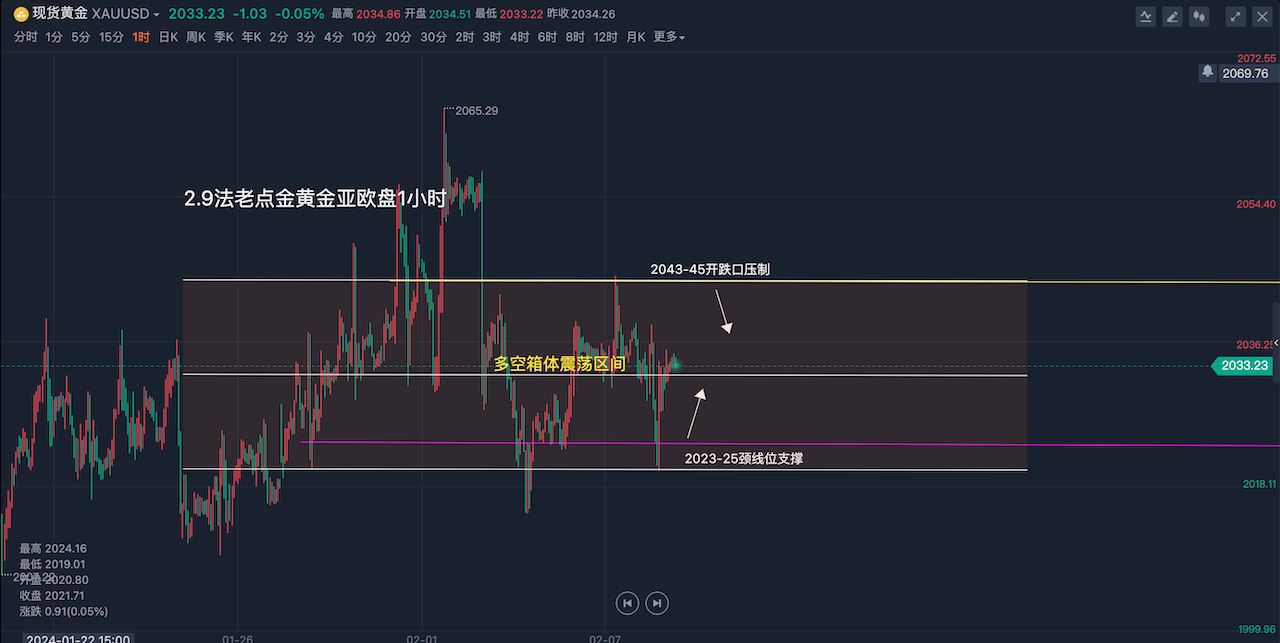This screenshot has width=1280, height=643.
Task: Jump to previous bar button
Action: [627, 603]
